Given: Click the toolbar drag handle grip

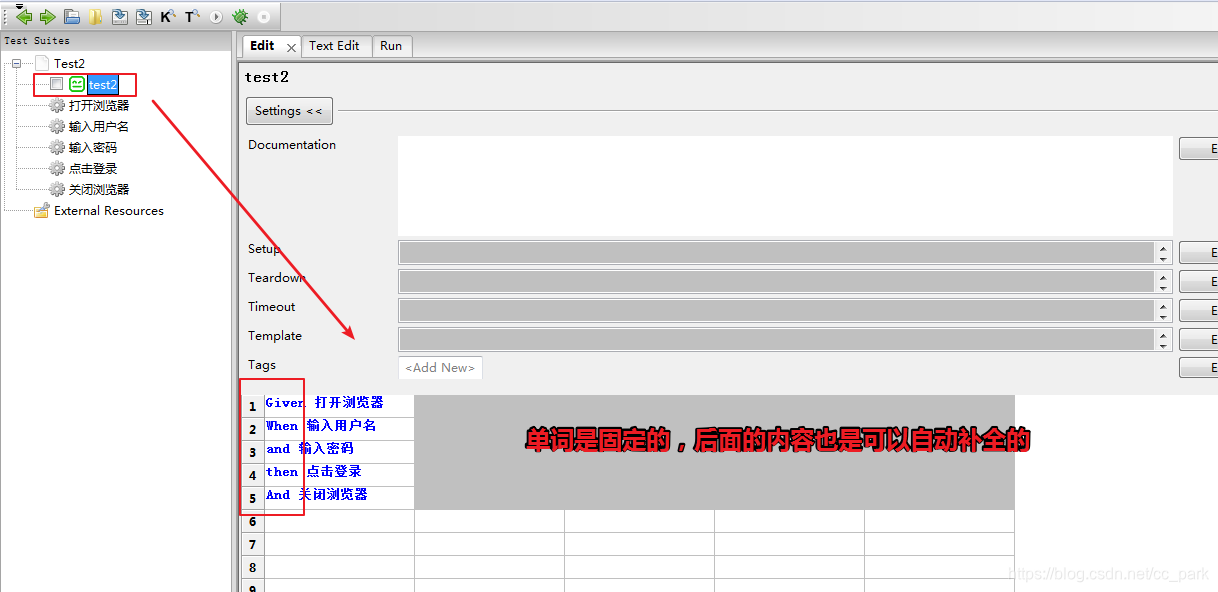Looking at the screenshot, I should [6, 17].
